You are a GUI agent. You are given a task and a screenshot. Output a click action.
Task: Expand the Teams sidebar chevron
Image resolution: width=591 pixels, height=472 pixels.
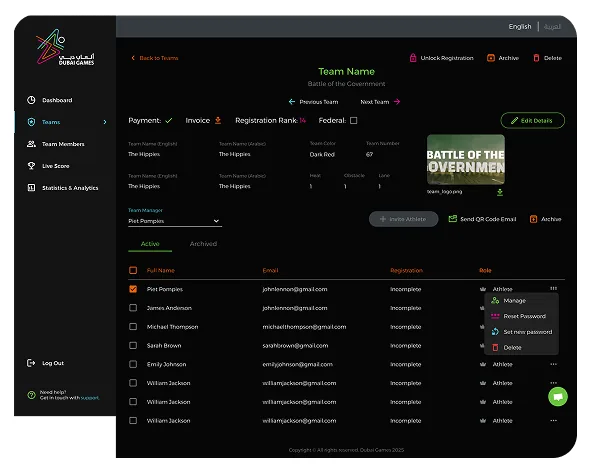coord(105,122)
